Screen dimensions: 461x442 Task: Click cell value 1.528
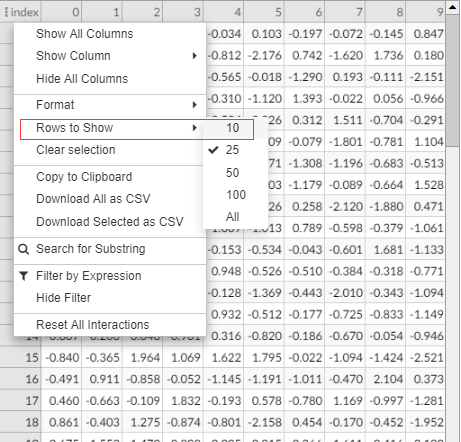(x=429, y=185)
